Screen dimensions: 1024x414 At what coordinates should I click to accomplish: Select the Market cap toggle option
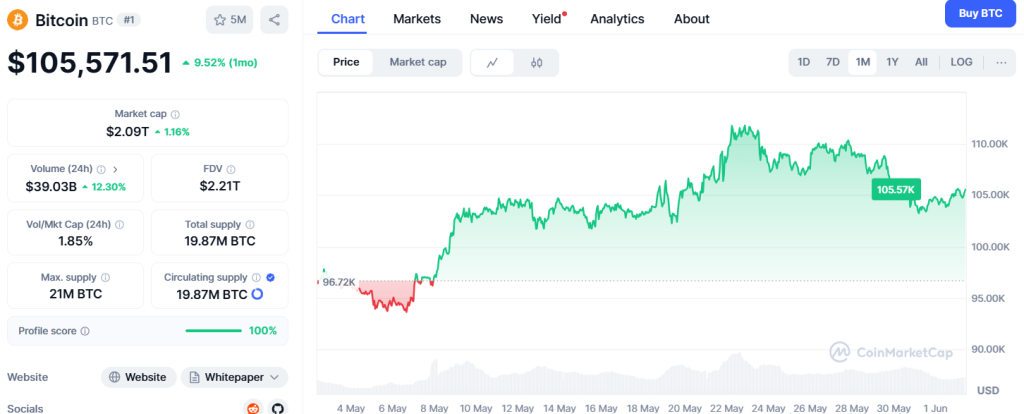coord(418,62)
